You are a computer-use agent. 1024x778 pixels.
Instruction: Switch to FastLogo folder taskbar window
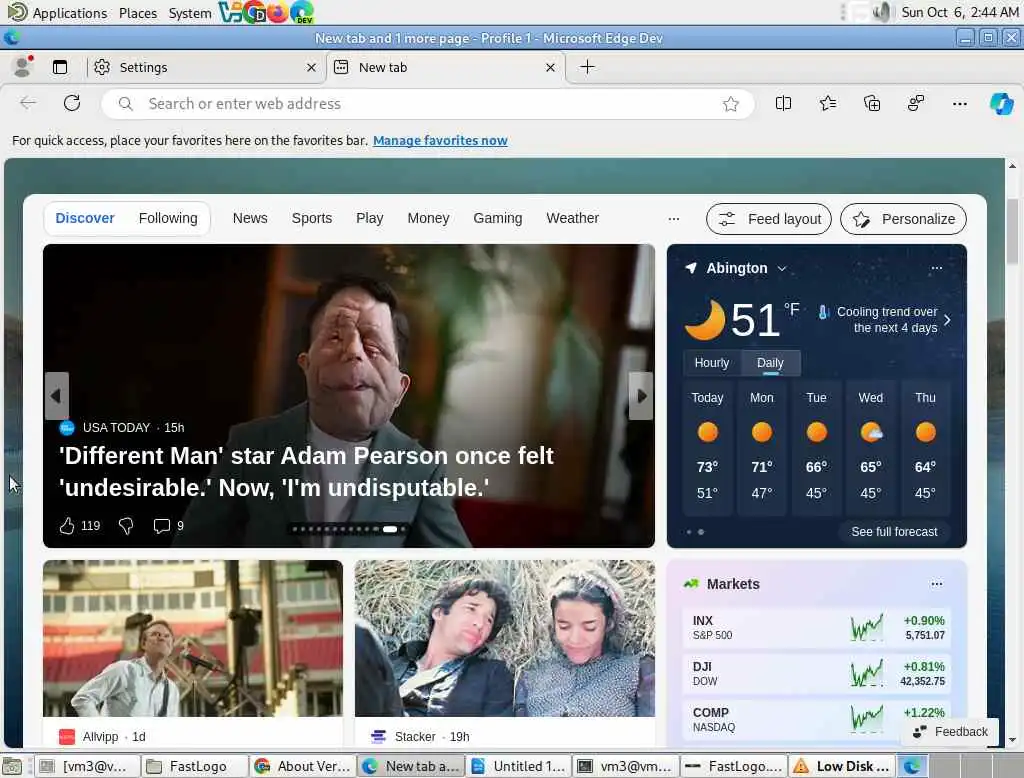pos(195,766)
